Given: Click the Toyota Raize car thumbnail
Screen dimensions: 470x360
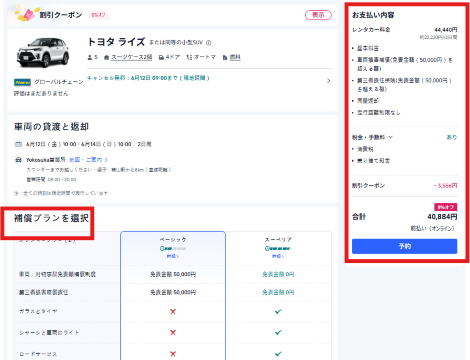Looking at the screenshot, I should click(x=43, y=52).
